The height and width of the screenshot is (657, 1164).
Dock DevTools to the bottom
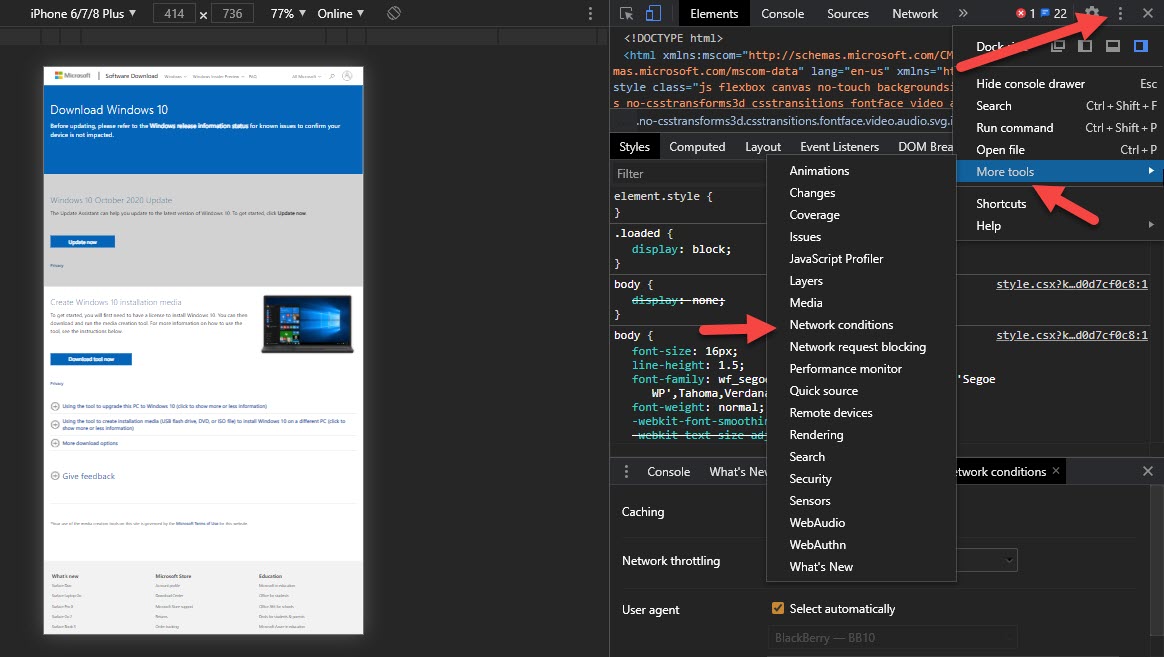click(x=1112, y=46)
